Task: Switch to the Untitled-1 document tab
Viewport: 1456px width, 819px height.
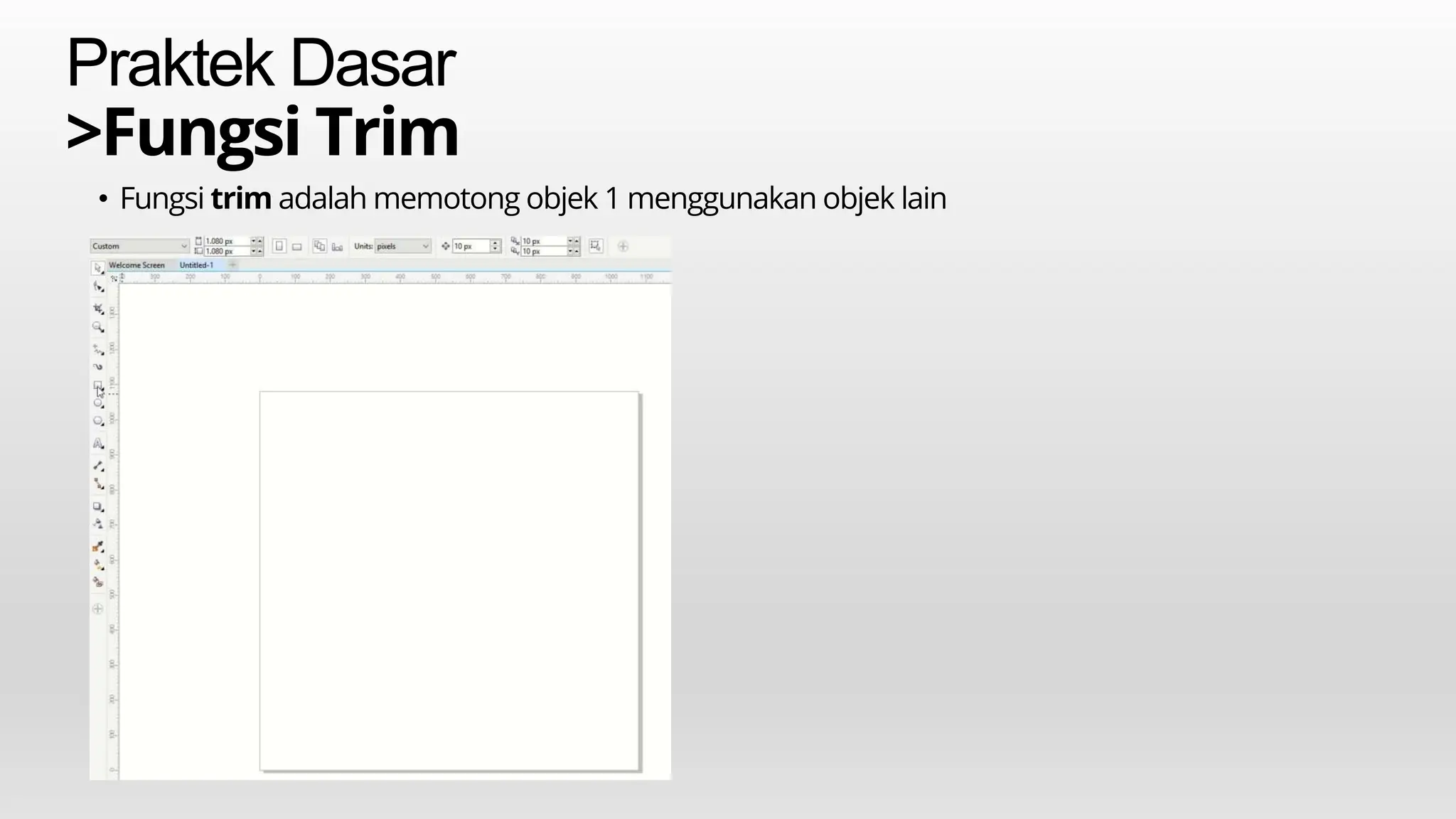Action: [196, 265]
